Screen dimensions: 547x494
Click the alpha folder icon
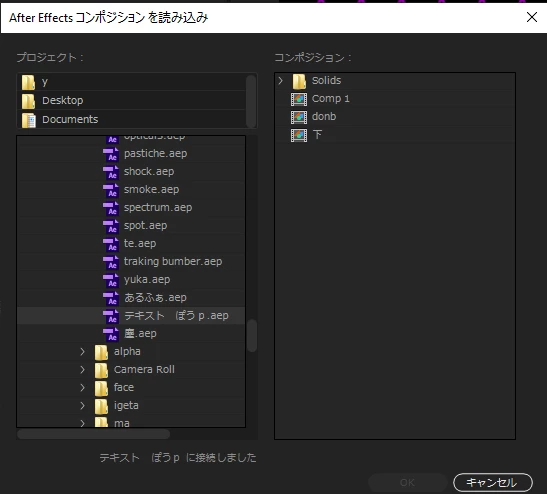pyautogui.click(x=101, y=352)
